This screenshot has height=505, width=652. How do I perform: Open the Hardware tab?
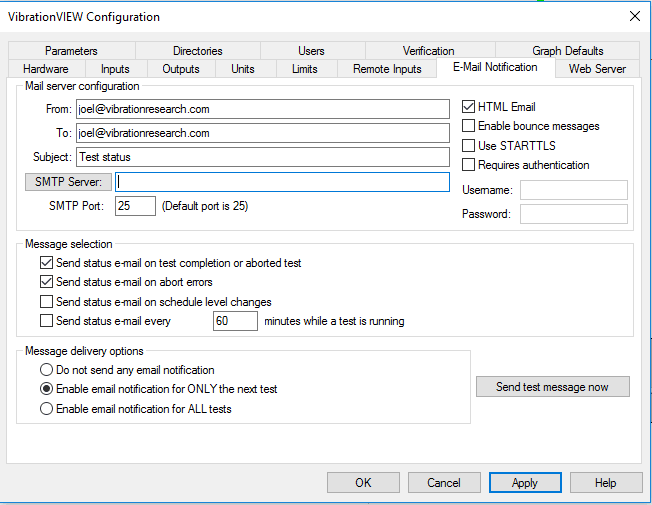46,69
